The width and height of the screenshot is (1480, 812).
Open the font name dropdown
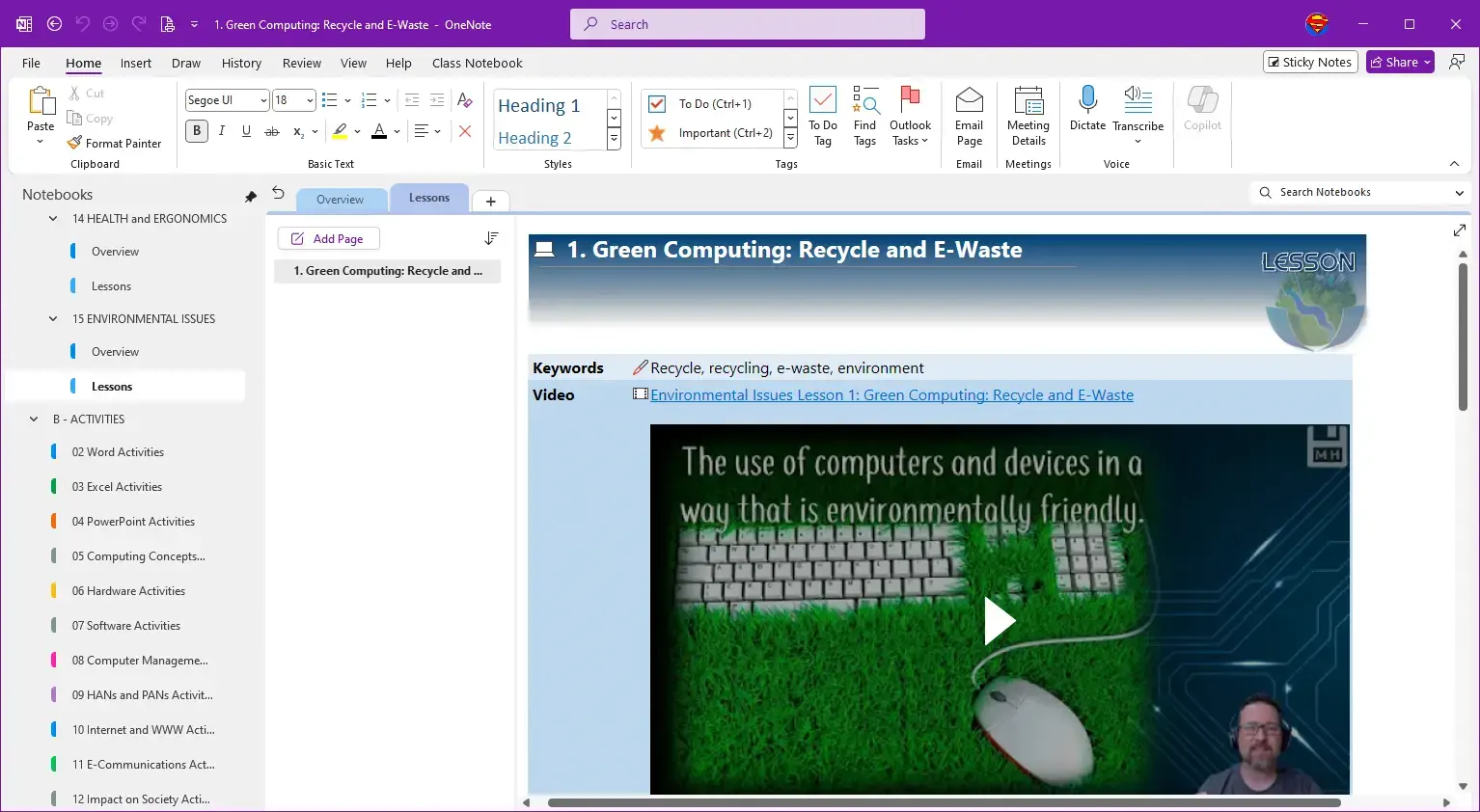click(x=263, y=100)
